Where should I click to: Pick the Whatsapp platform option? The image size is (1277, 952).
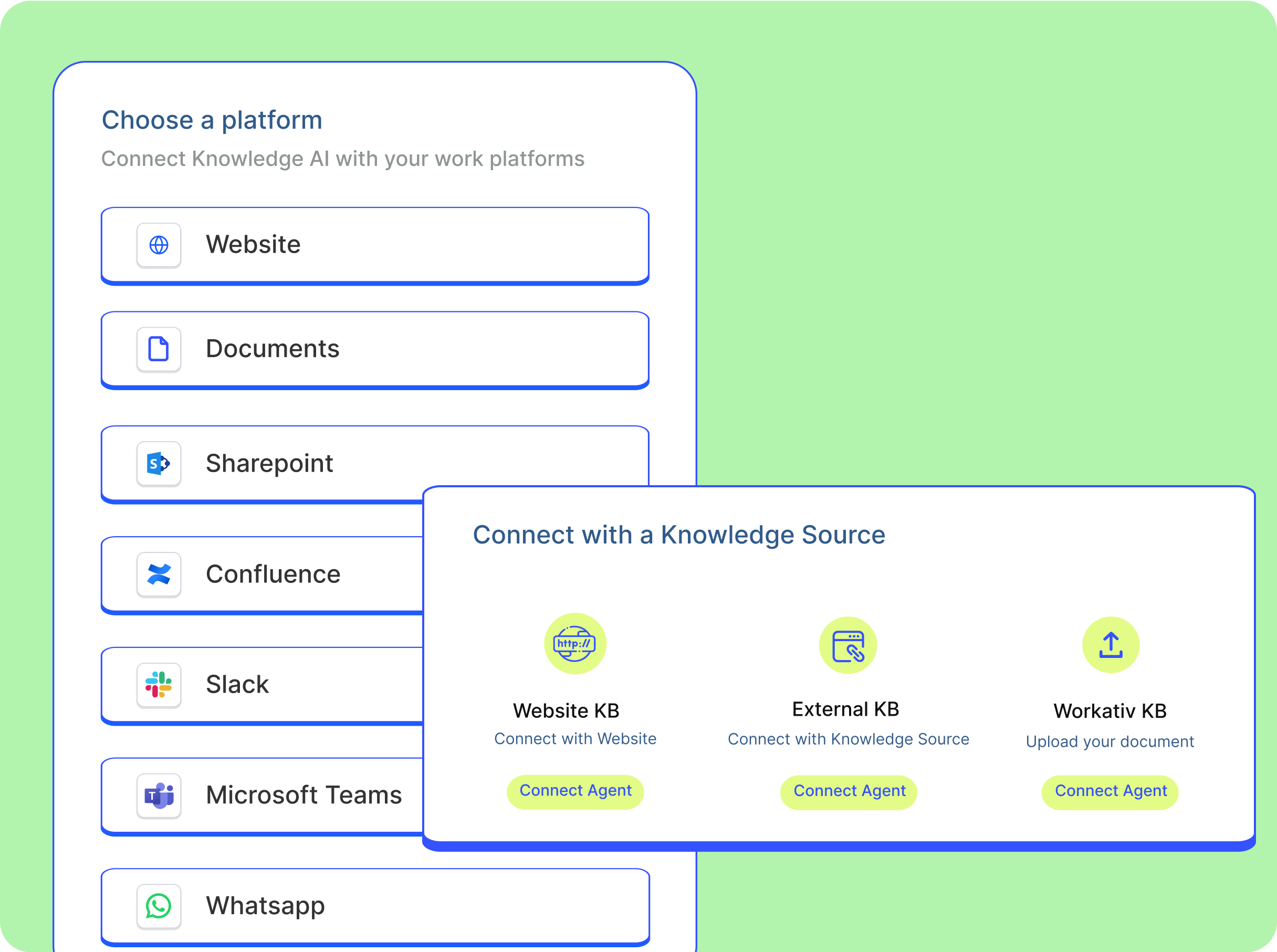(x=374, y=906)
